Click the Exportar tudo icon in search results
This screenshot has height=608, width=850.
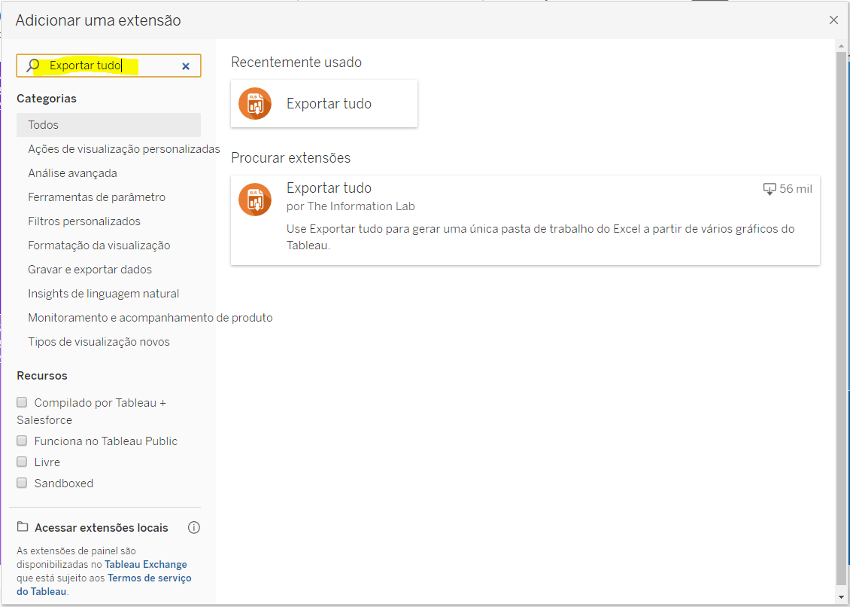(x=255, y=199)
